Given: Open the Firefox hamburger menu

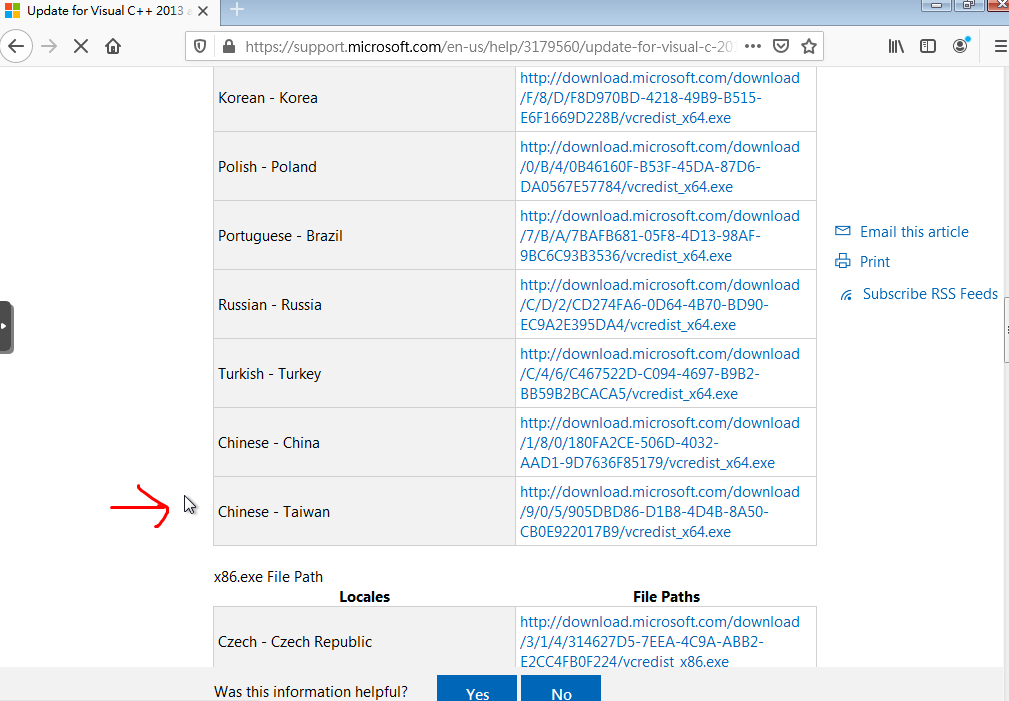Looking at the screenshot, I should coord(1001,46).
